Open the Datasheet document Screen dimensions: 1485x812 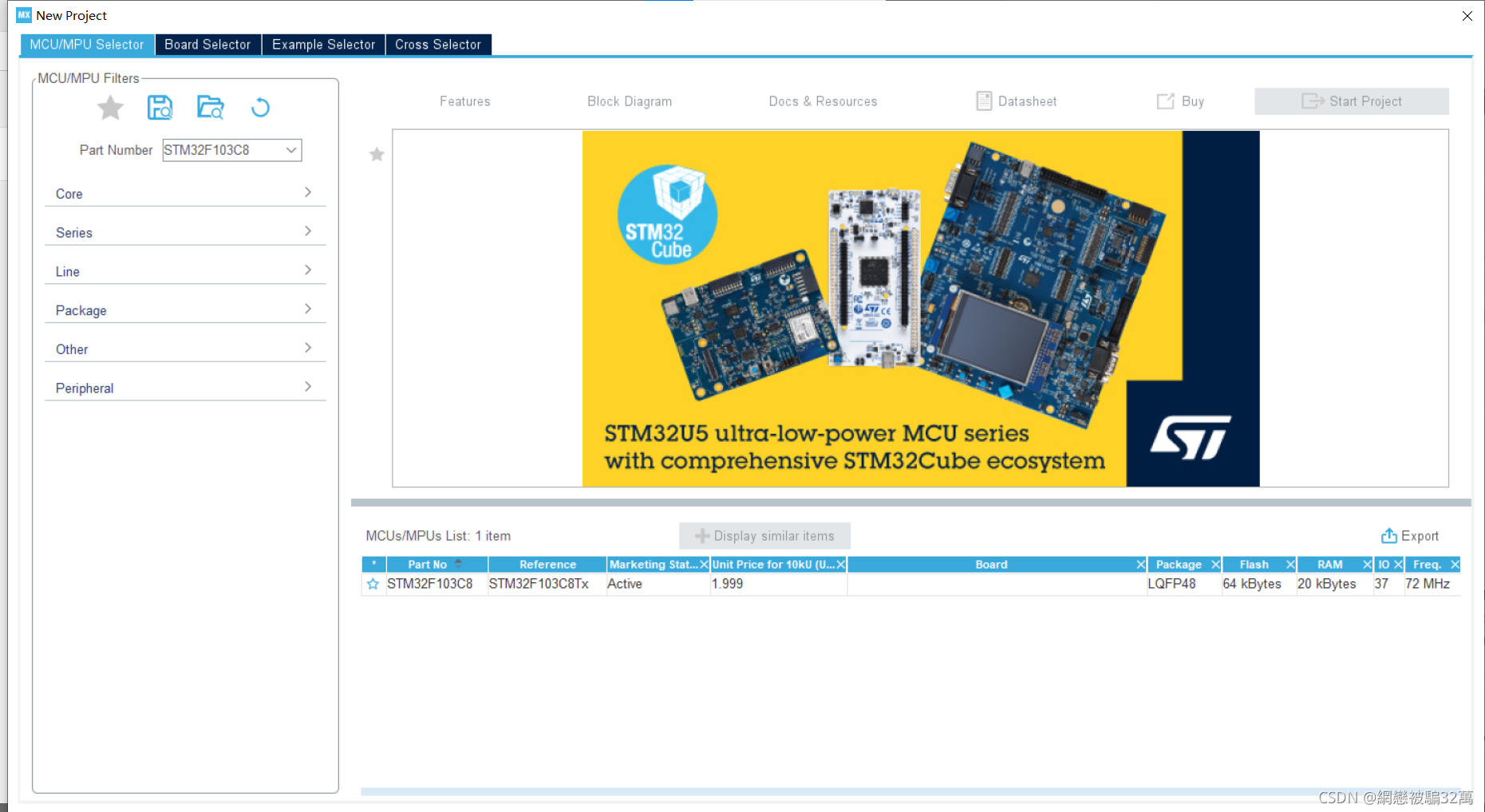coord(1017,101)
